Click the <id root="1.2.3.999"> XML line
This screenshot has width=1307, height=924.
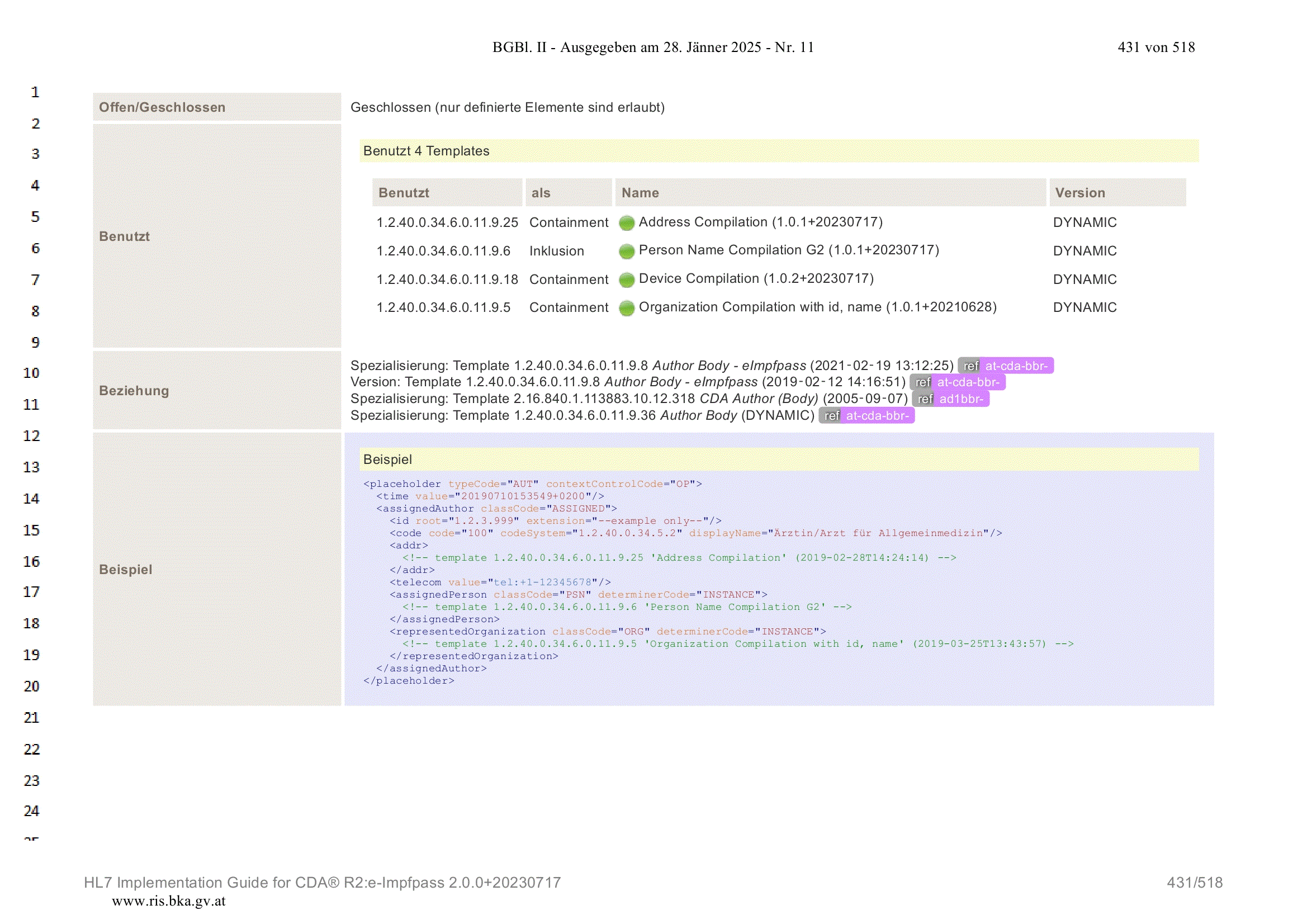tap(556, 521)
